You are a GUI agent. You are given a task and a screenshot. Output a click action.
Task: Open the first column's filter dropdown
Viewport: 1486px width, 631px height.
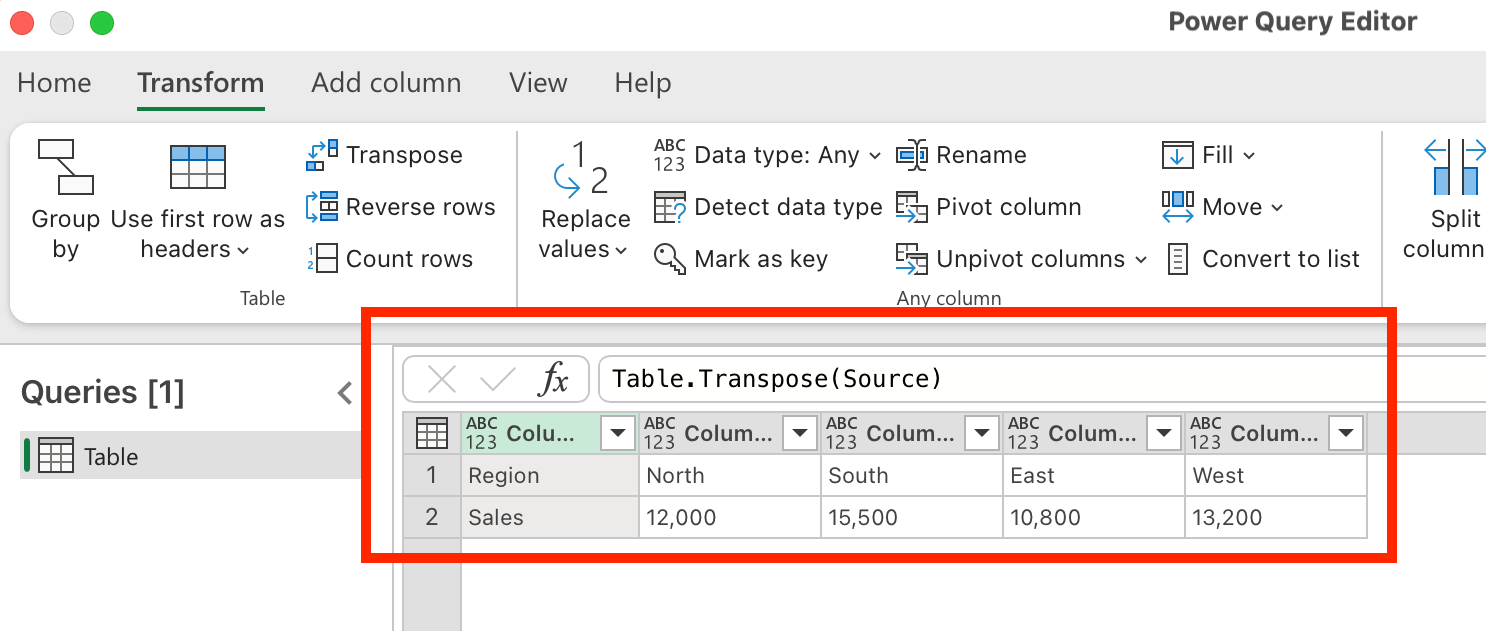(x=618, y=433)
